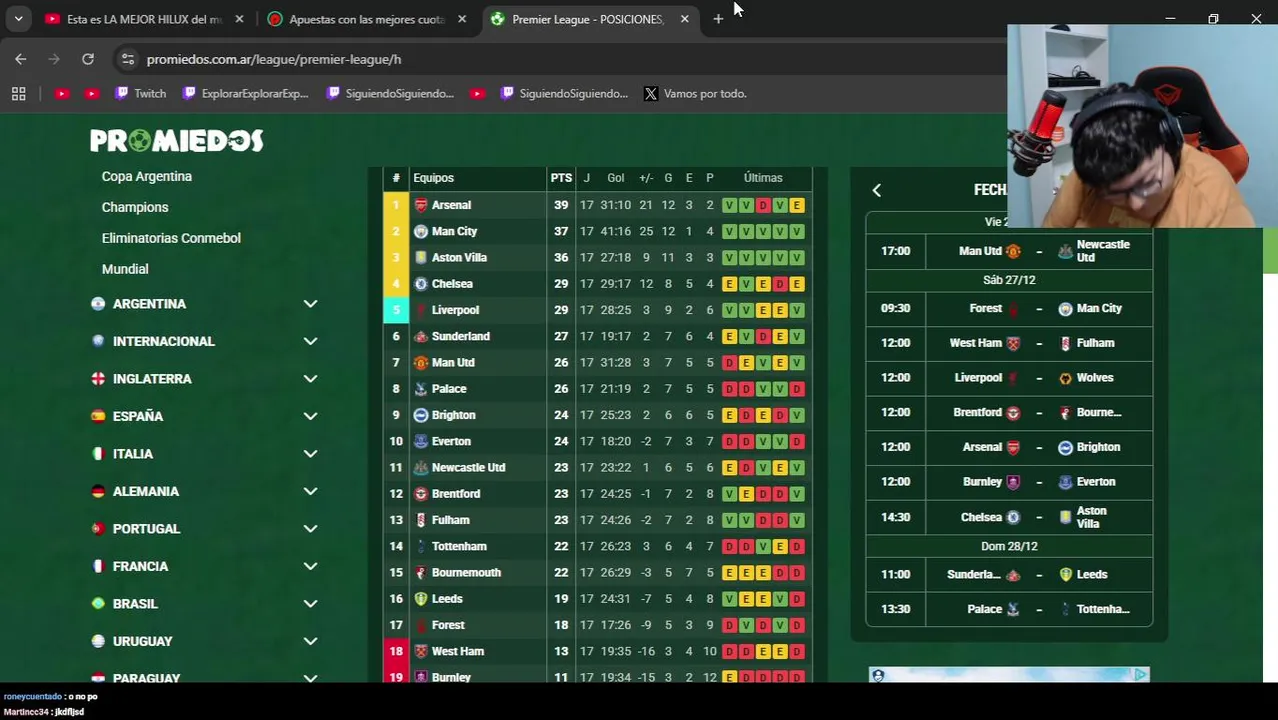
Task: Open Palace vs Tottenham fixture
Action: click(x=1009, y=609)
